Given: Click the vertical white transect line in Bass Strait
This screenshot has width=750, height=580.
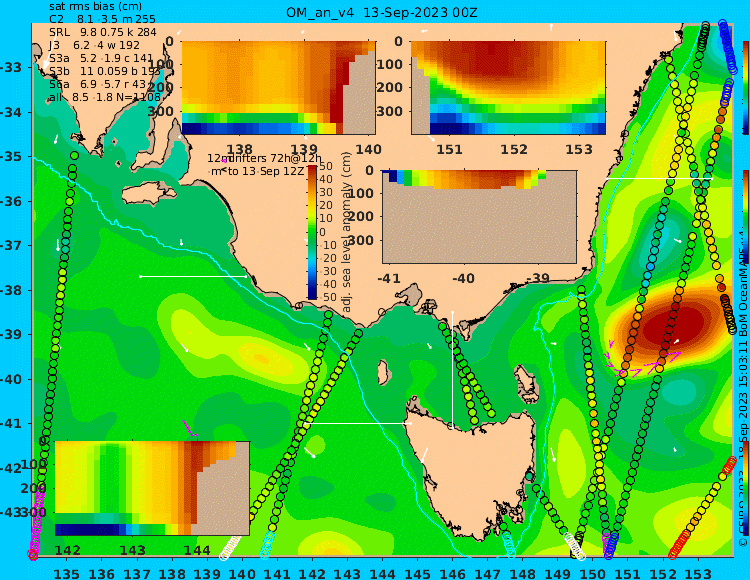Looking at the screenshot, I should (x=452, y=368).
